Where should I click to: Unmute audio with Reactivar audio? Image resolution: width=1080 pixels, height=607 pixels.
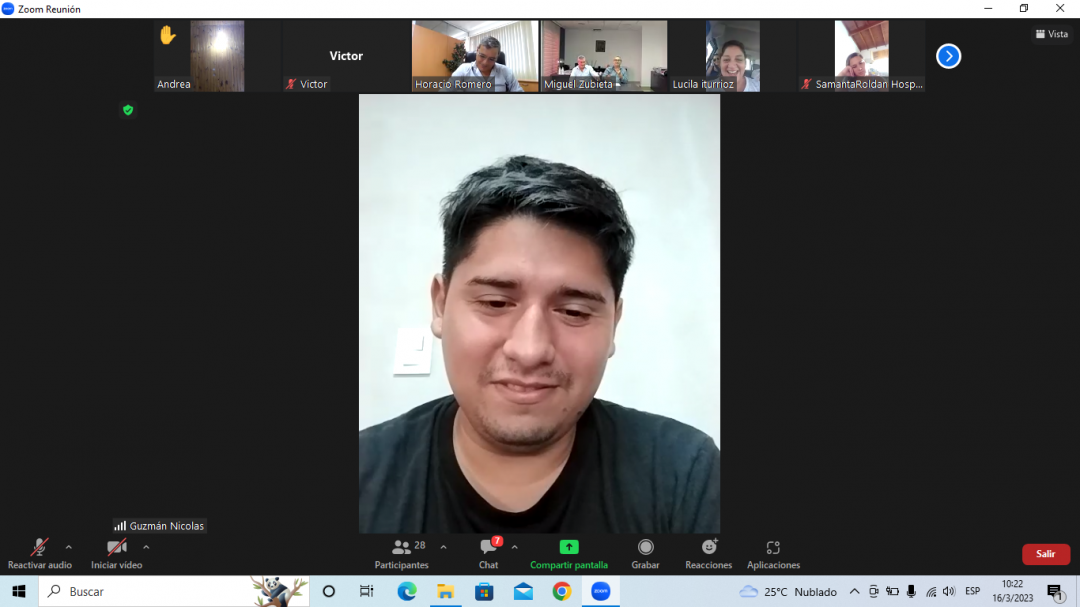coord(39,554)
